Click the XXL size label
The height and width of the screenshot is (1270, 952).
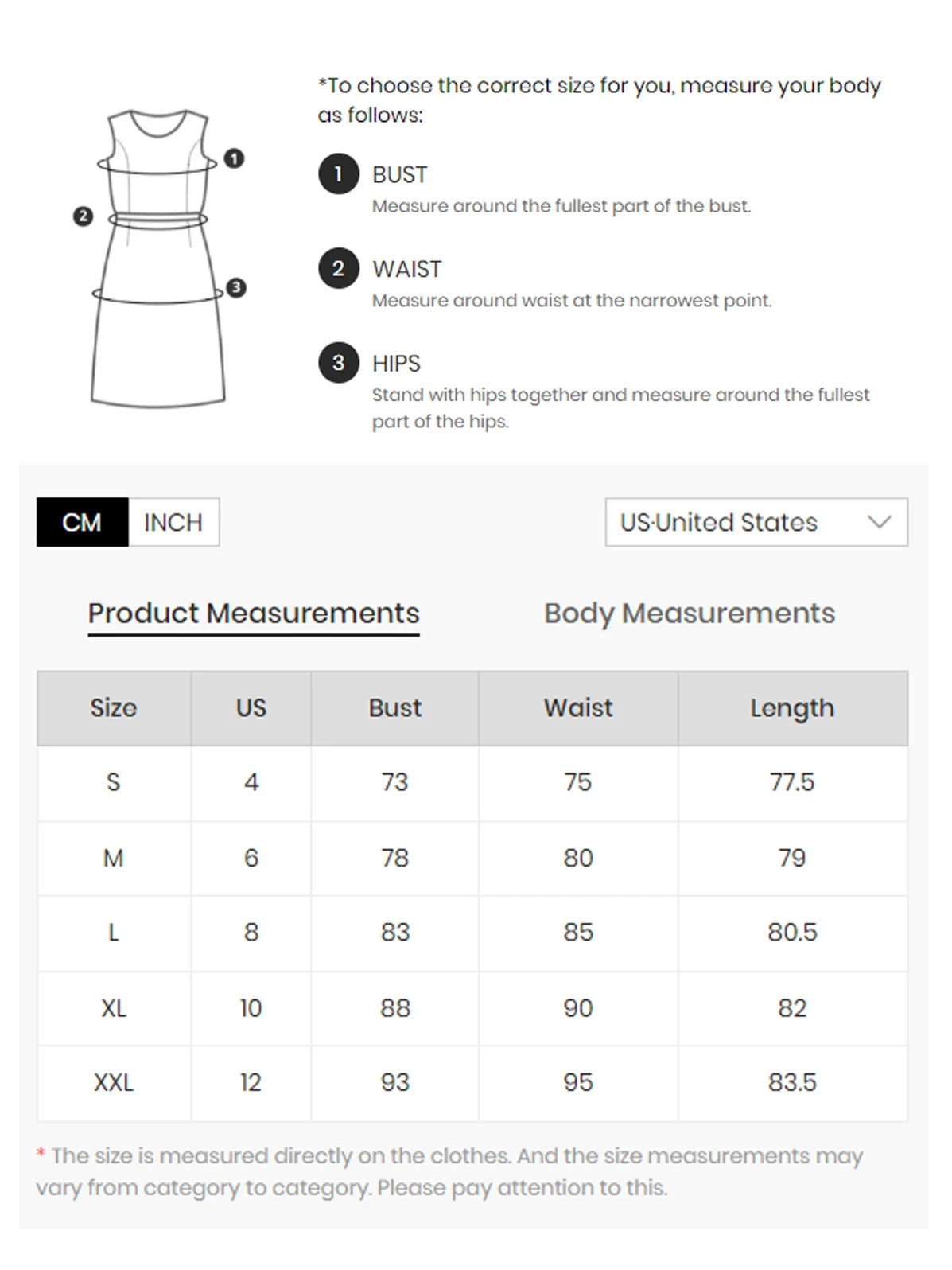114,1083
